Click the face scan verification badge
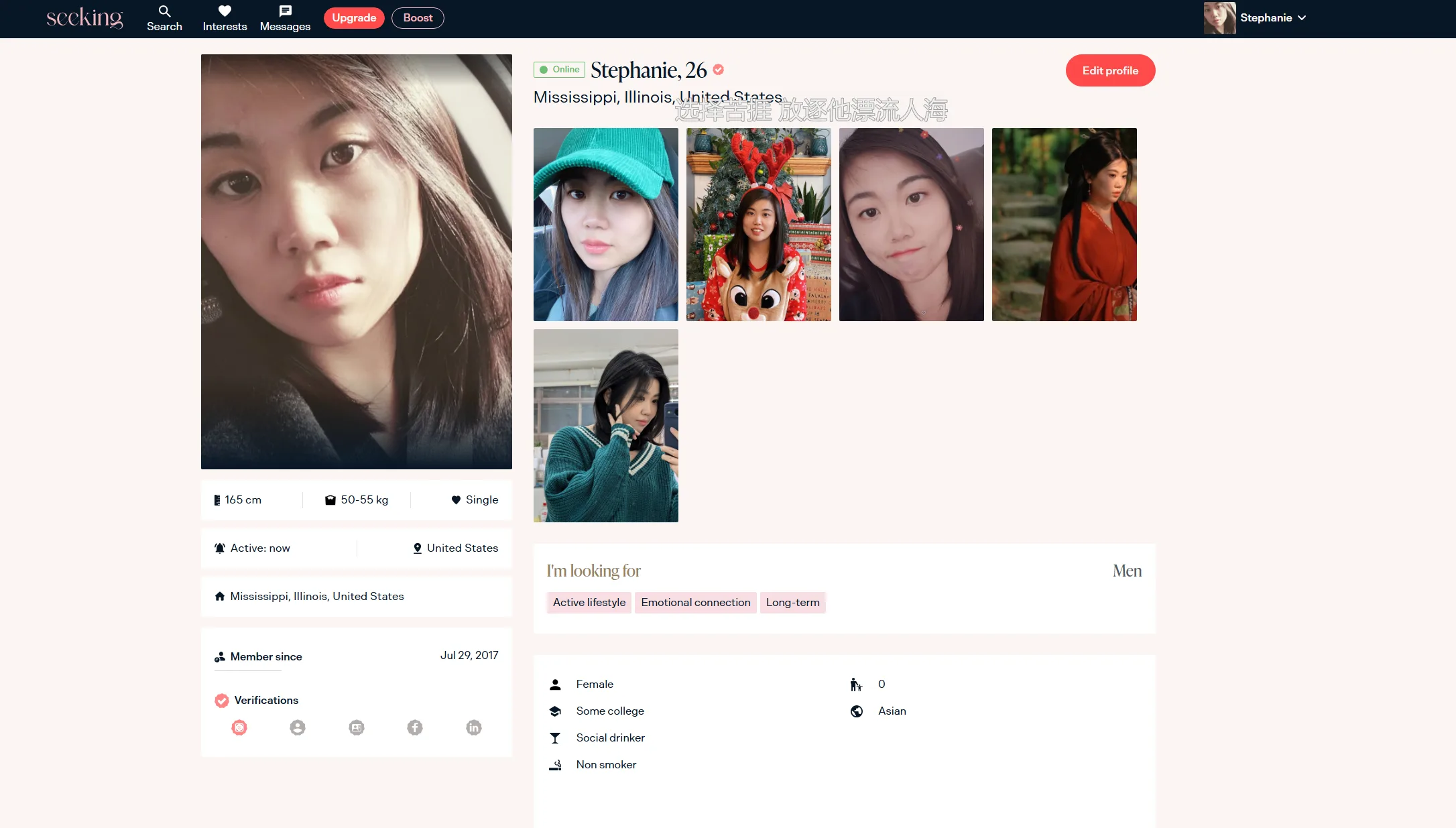The width and height of the screenshot is (1456, 828). tap(239, 727)
